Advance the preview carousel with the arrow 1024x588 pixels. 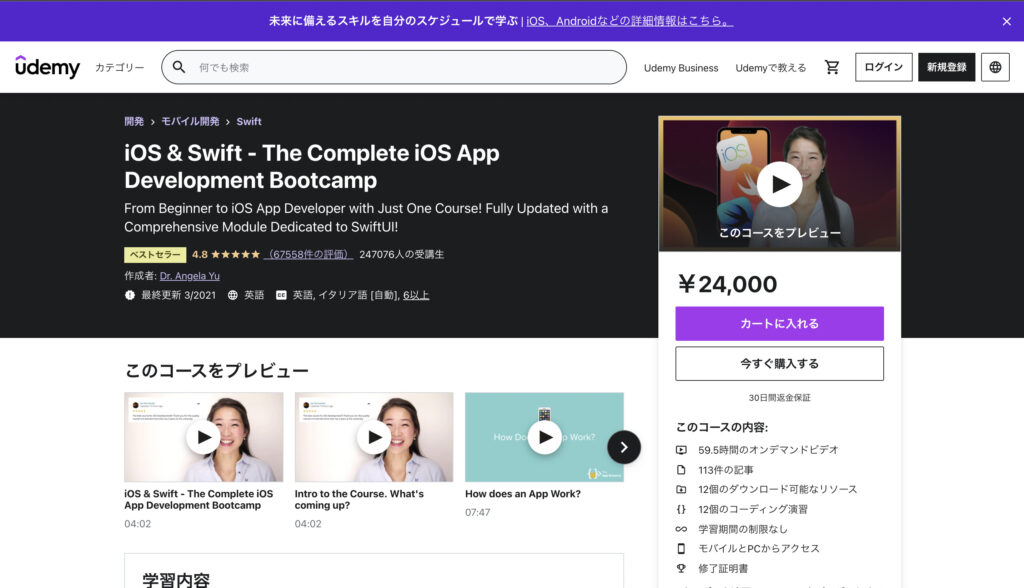click(x=624, y=448)
